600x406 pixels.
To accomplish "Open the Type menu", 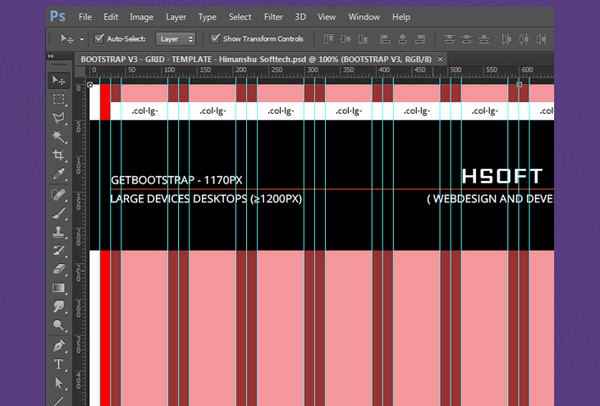I will [207, 17].
